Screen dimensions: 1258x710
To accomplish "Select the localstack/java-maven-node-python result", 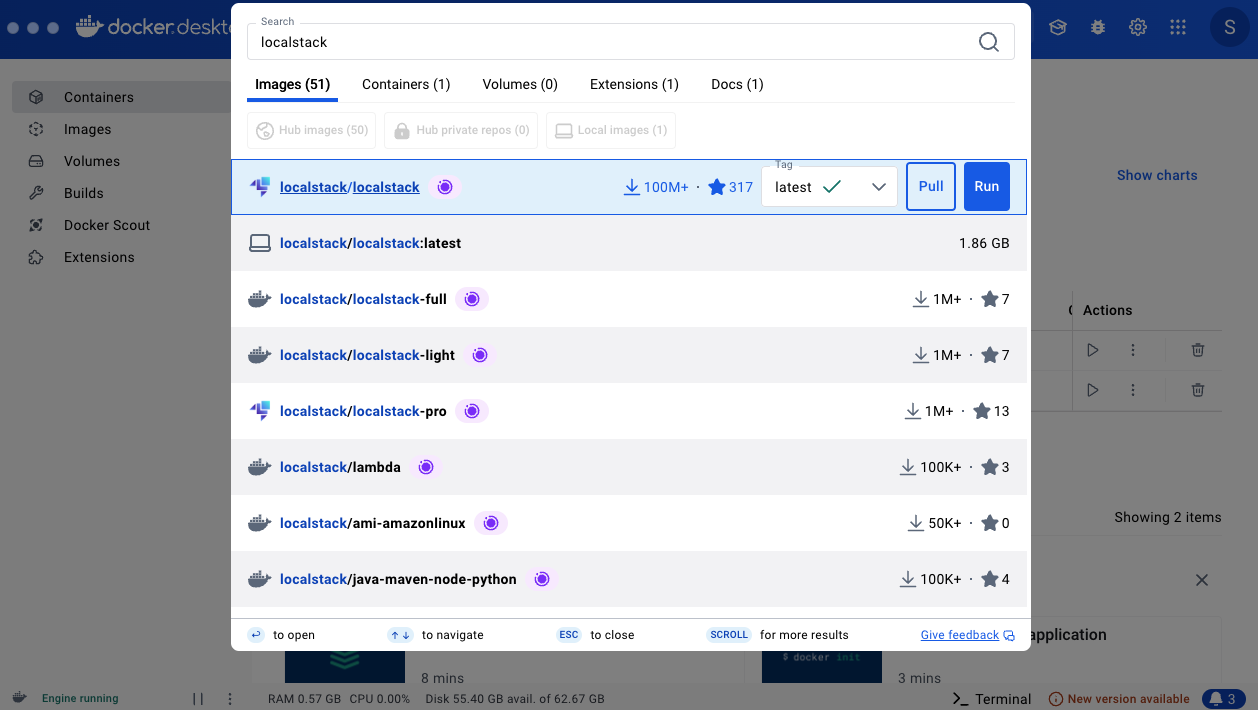I will click(629, 579).
